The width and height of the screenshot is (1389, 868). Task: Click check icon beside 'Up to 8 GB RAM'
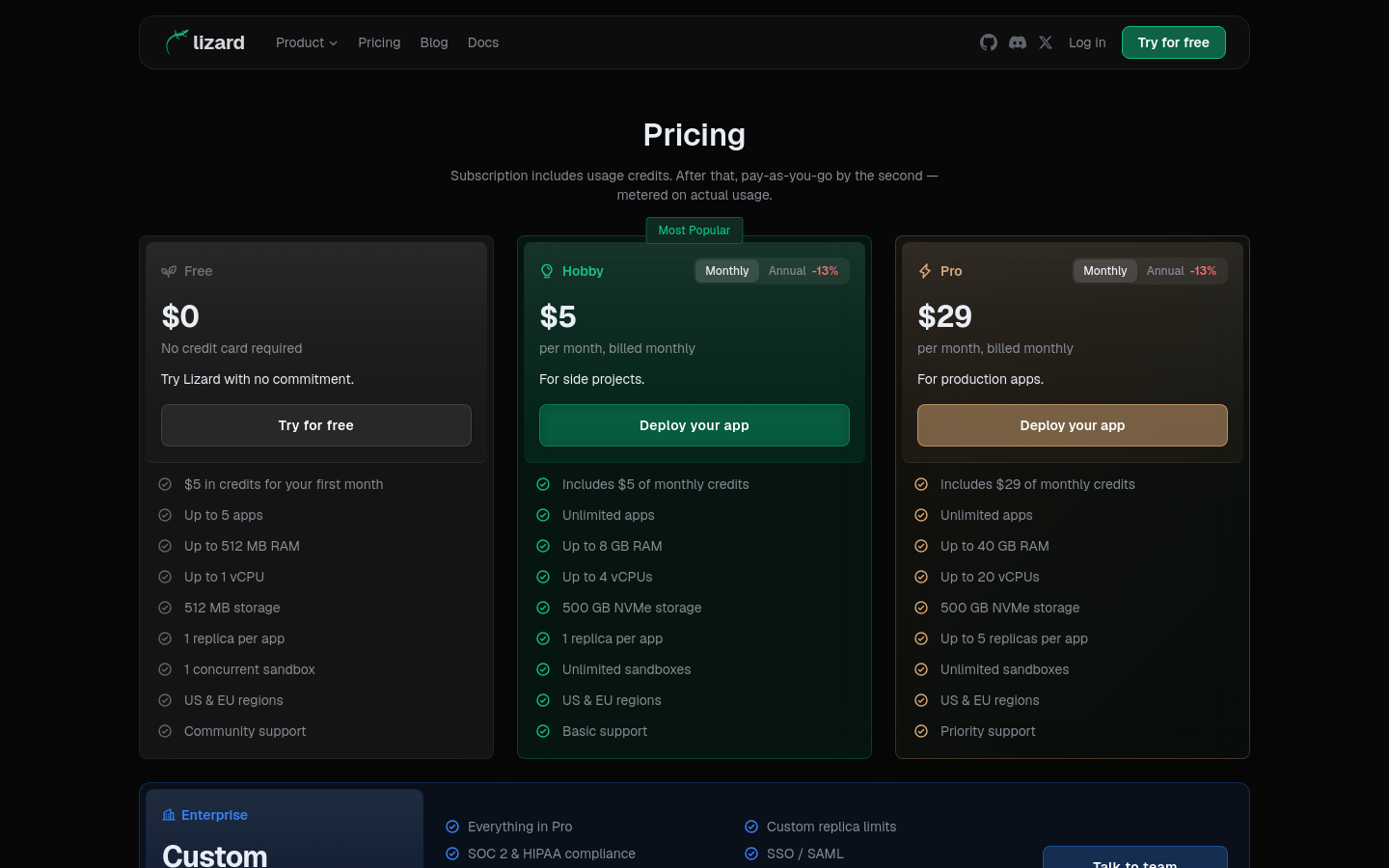(543, 546)
